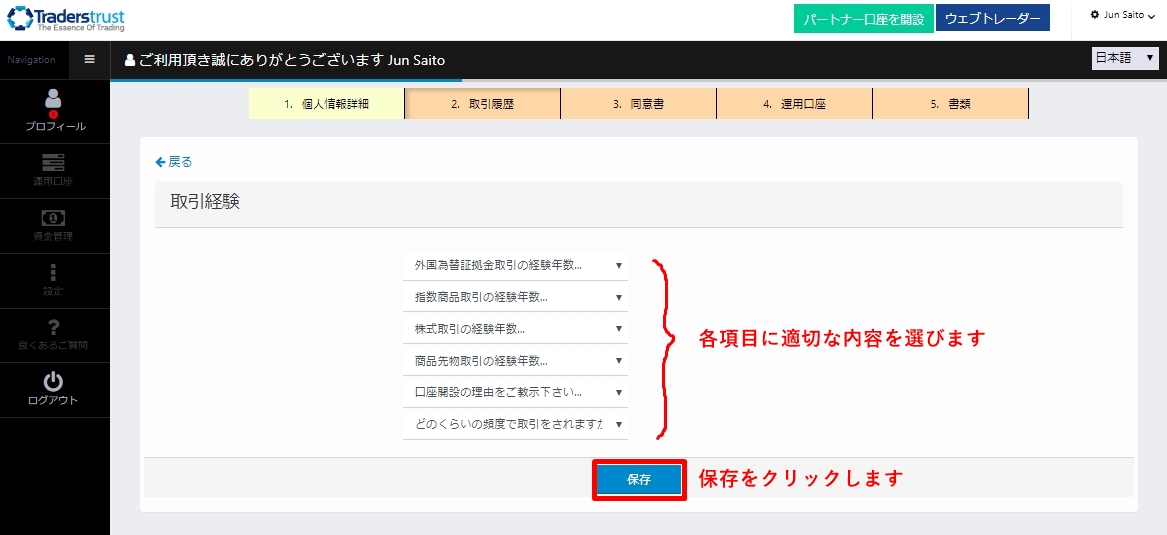
Task: Click the 保存 save button
Action: click(x=639, y=480)
